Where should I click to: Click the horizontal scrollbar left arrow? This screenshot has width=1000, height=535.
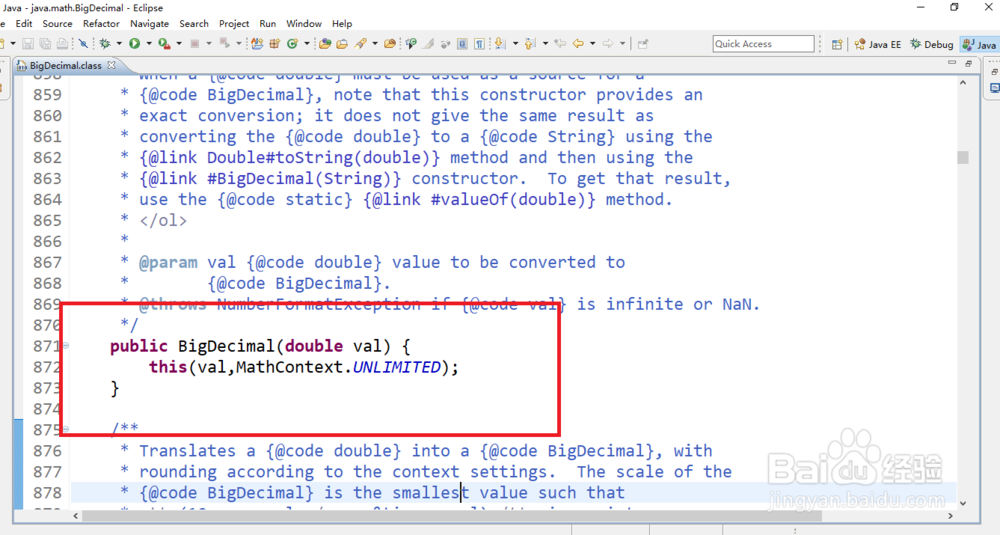76,515
